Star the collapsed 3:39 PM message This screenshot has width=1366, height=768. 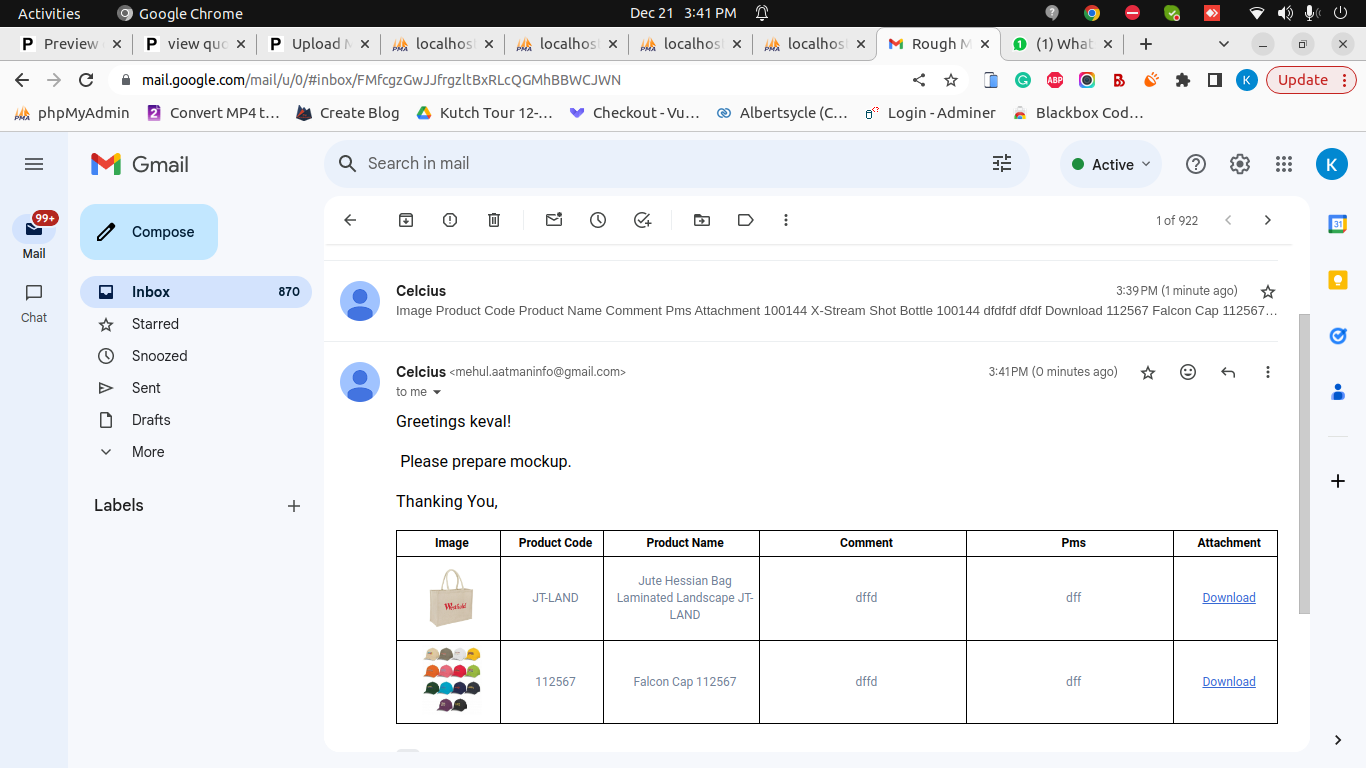pos(1268,292)
